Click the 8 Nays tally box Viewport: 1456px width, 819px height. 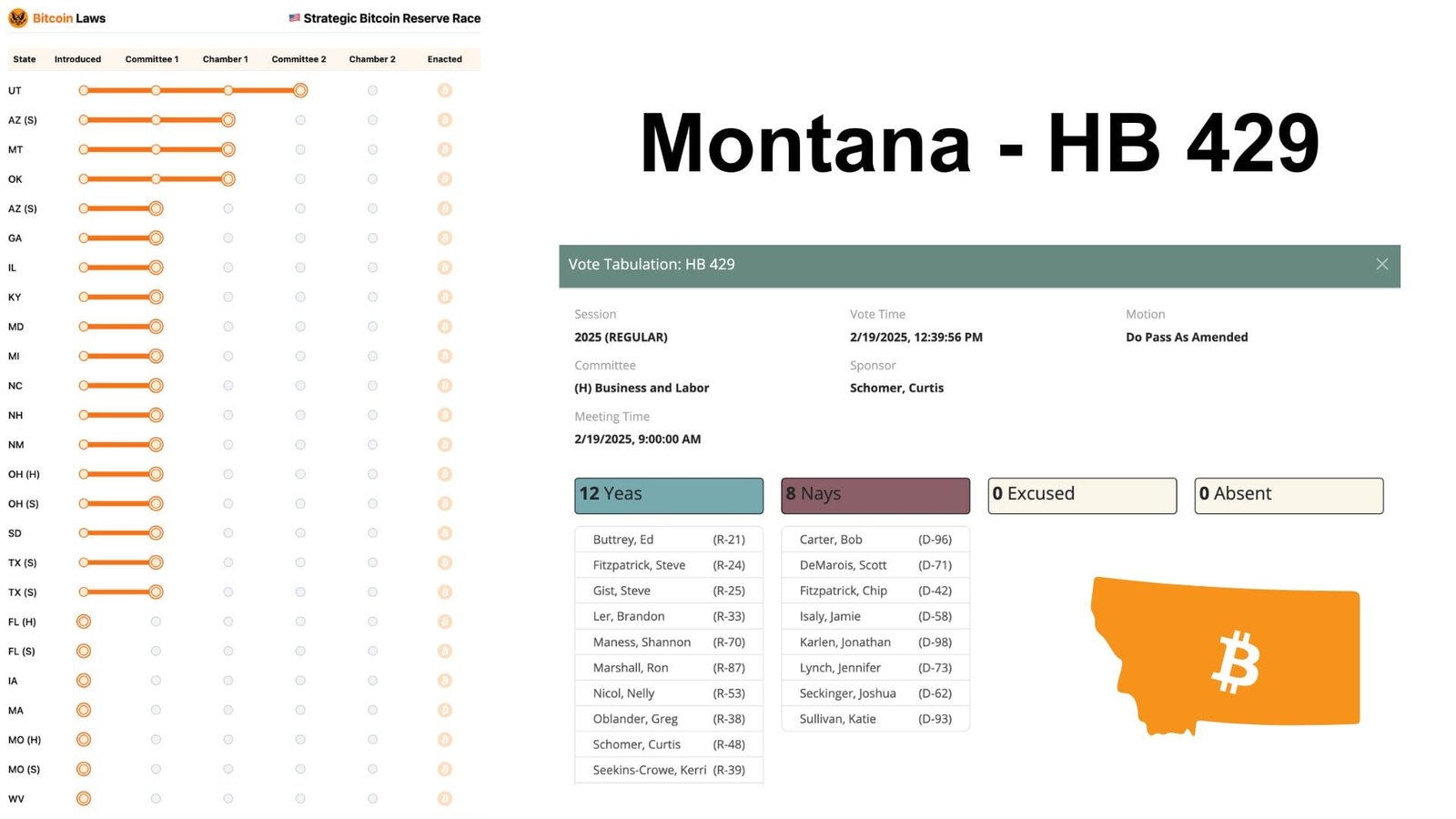(875, 495)
